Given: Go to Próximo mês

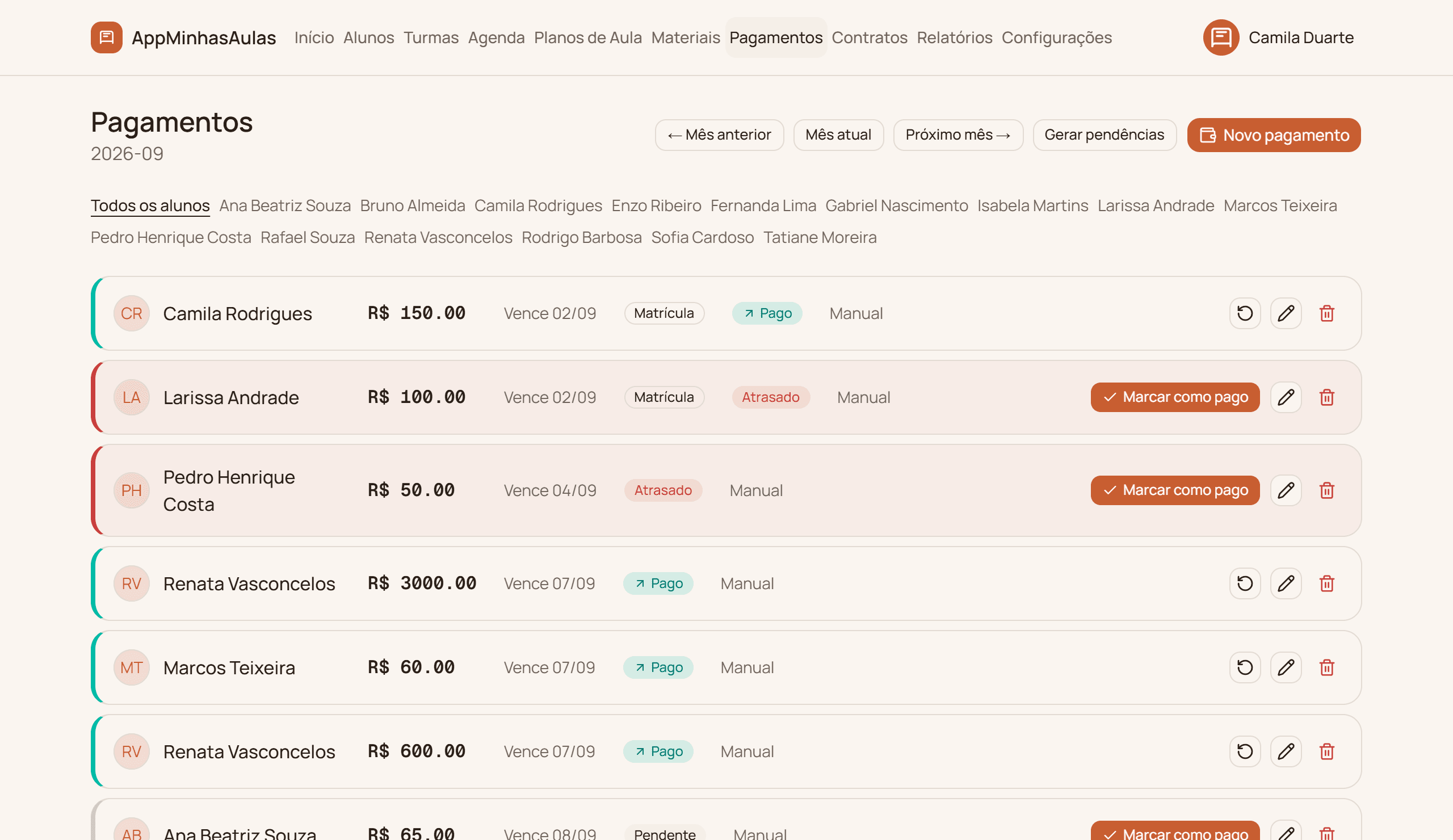Looking at the screenshot, I should 958,135.
